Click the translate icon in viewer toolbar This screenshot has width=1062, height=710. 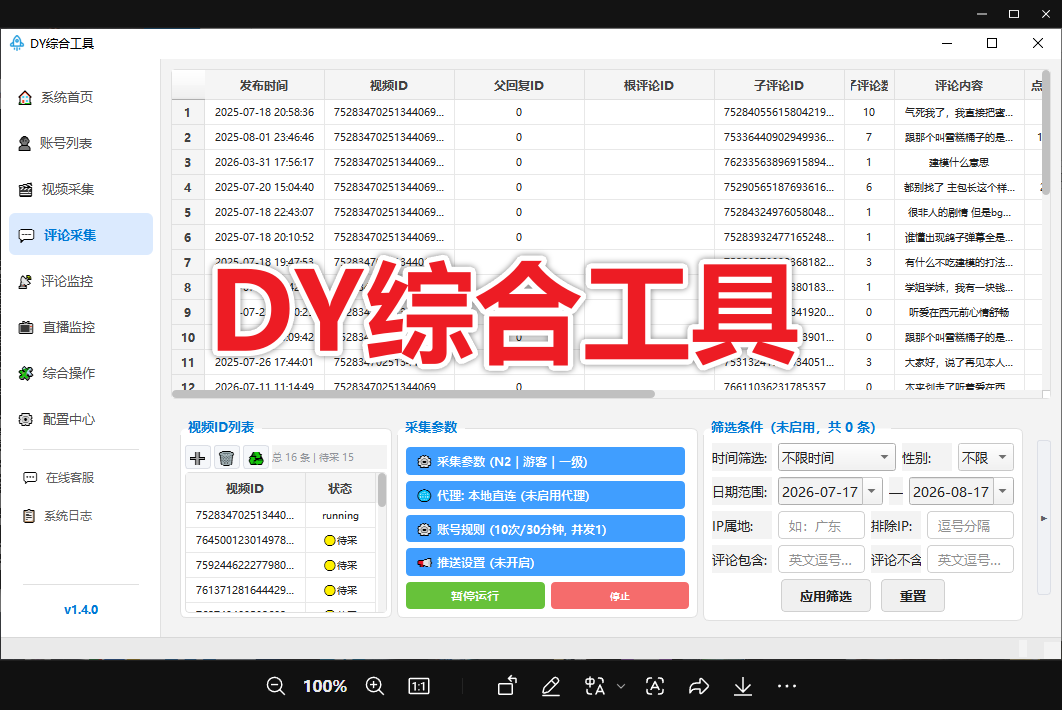(x=595, y=686)
